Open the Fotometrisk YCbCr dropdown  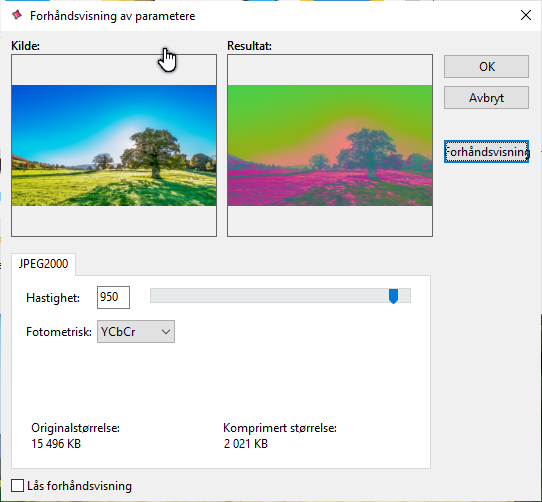coord(136,332)
